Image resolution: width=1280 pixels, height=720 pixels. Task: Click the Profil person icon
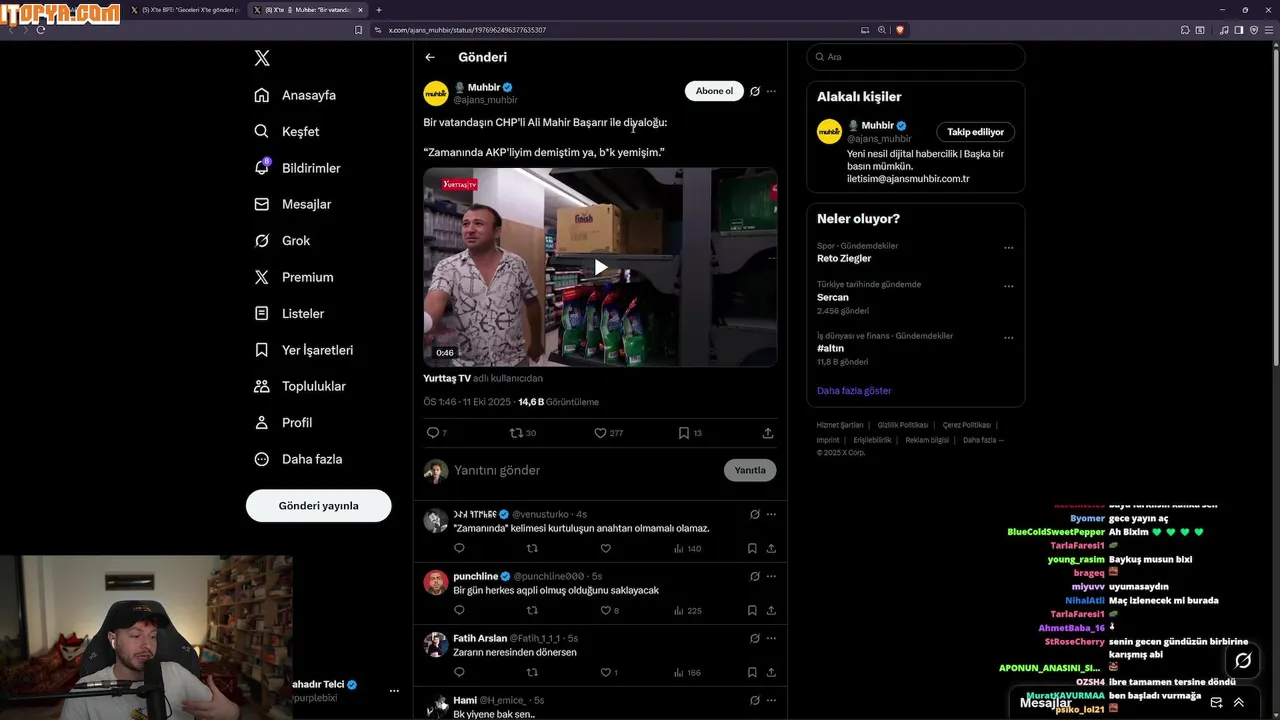tap(262, 423)
